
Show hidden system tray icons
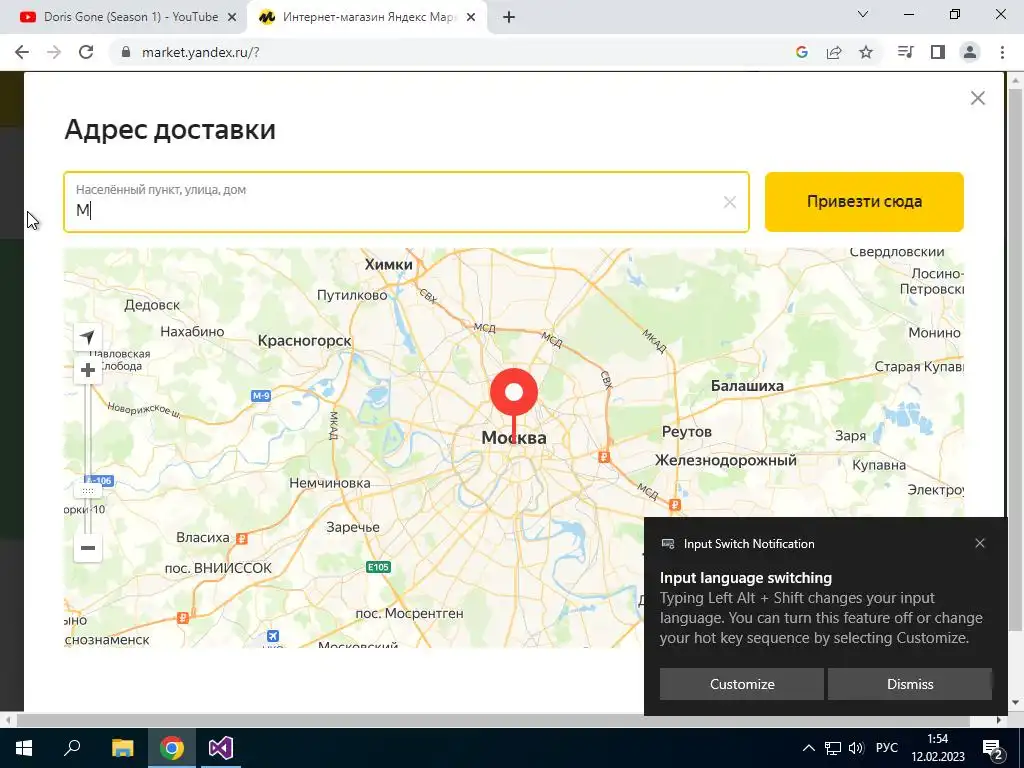pyautogui.click(x=808, y=748)
